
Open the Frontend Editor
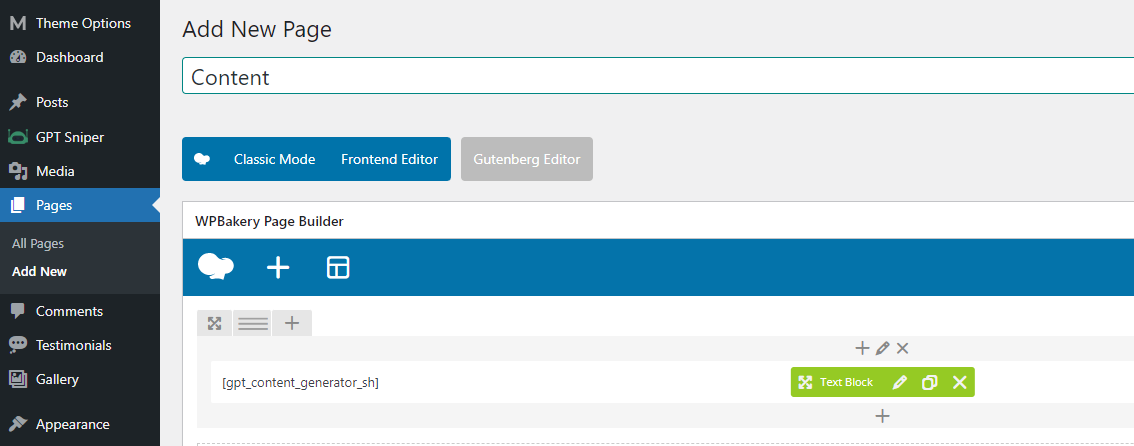389,159
